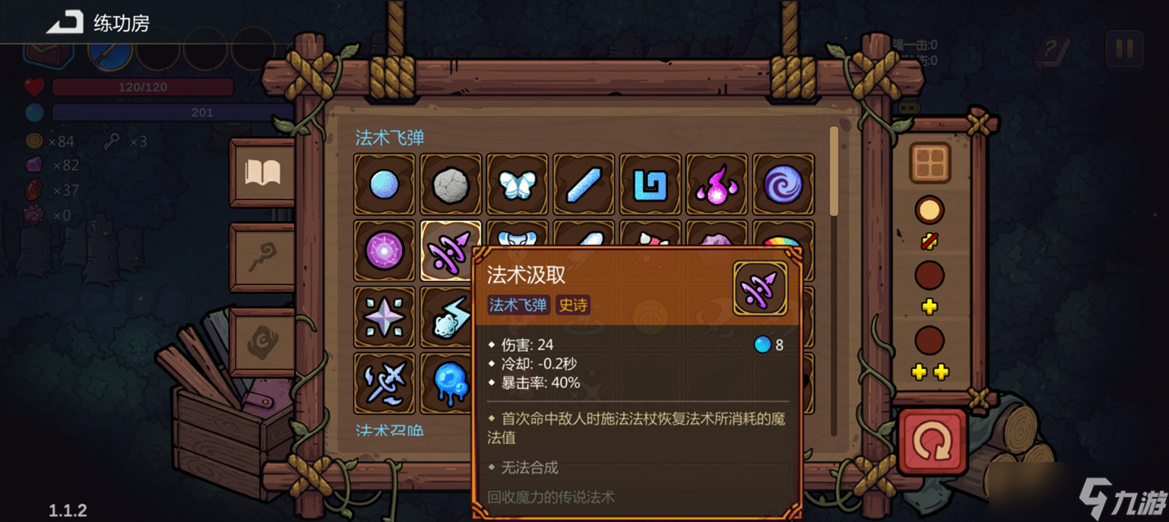Choose the blue dripping slime spell
The width and height of the screenshot is (1169, 522).
point(448,383)
